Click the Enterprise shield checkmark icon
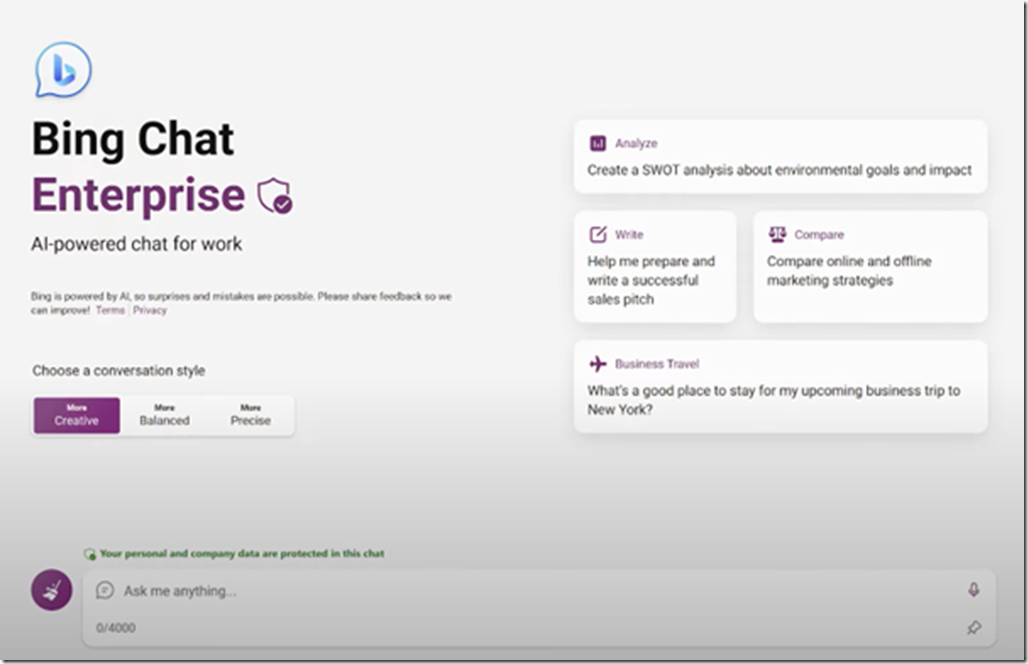Screen dimensions: 1028x664 [x=275, y=196]
